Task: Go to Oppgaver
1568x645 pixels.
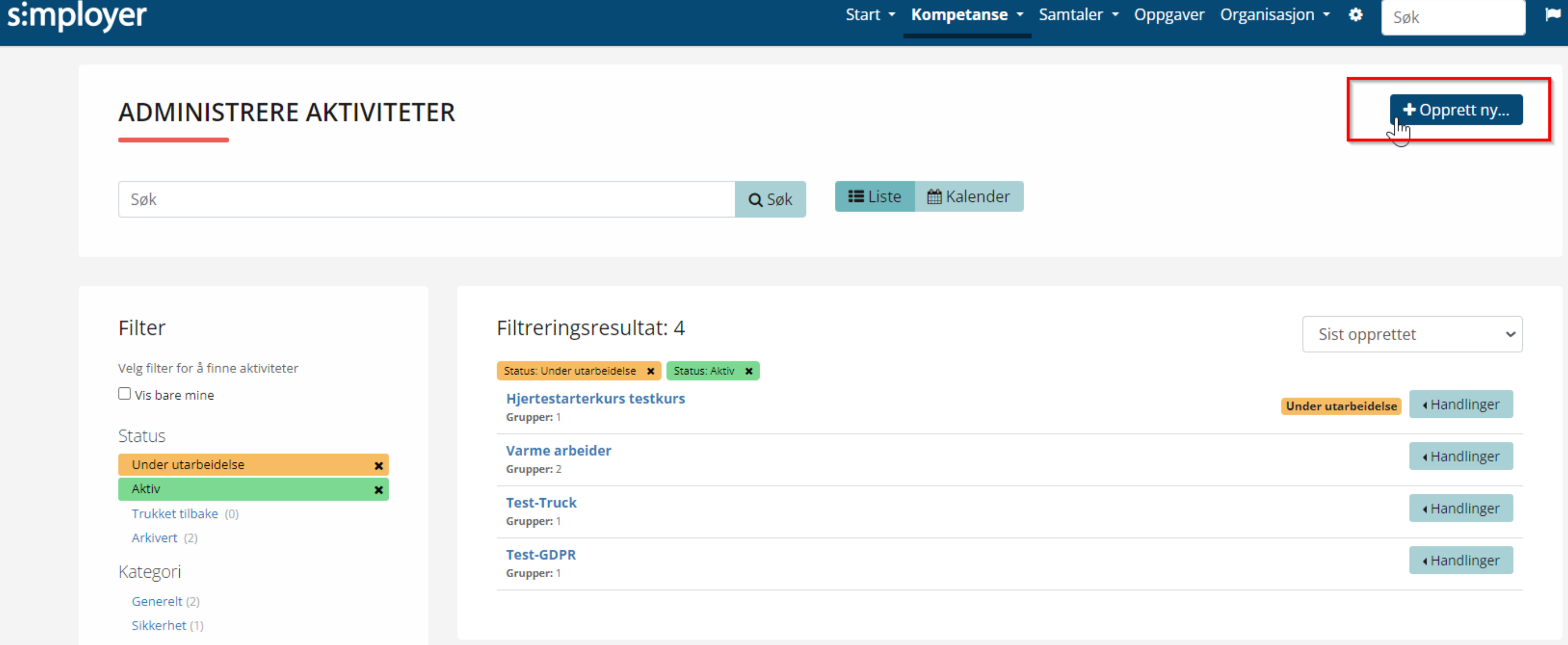Action: click(x=1169, y=14)
